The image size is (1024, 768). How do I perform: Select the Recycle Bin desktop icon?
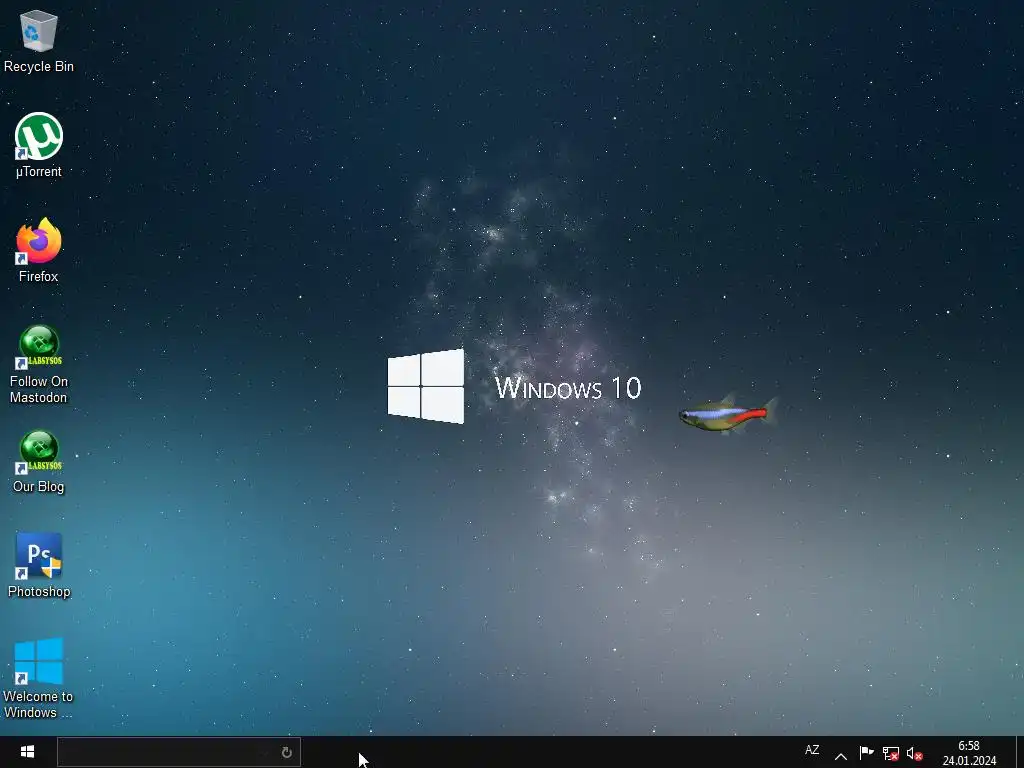(39, 40)
